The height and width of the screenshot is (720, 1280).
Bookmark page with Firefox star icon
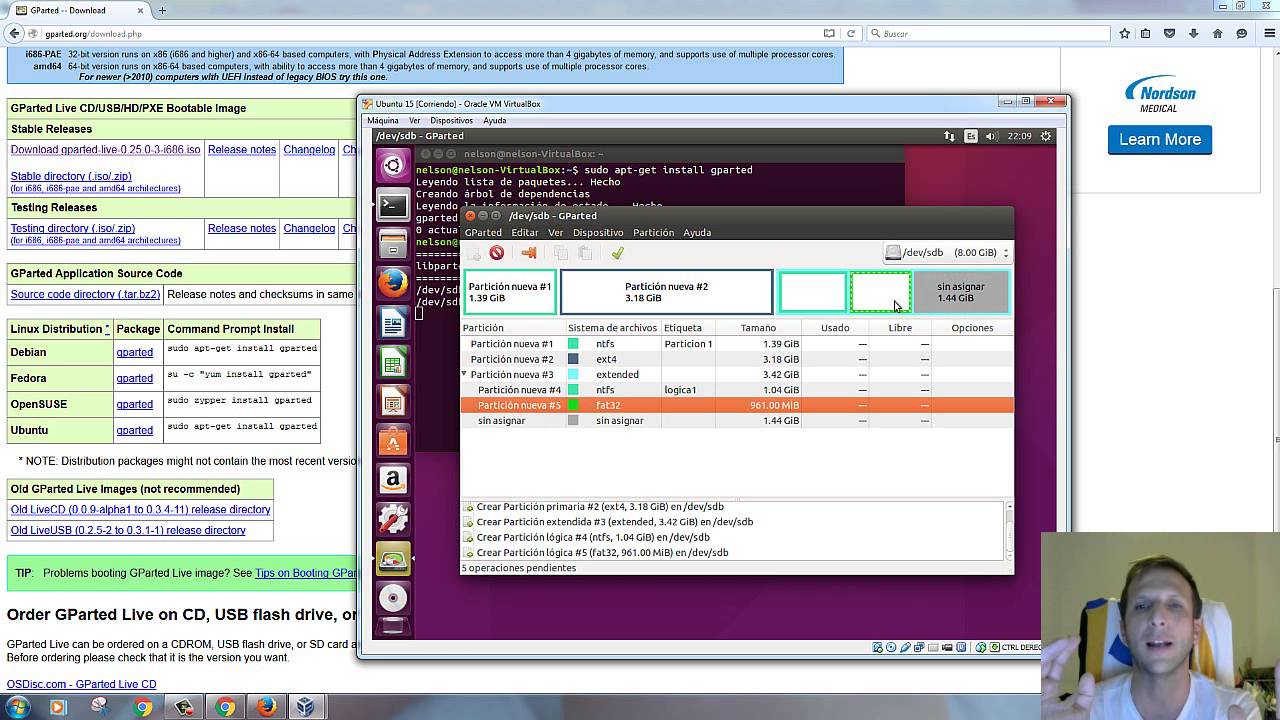[x=1124, y=33]
